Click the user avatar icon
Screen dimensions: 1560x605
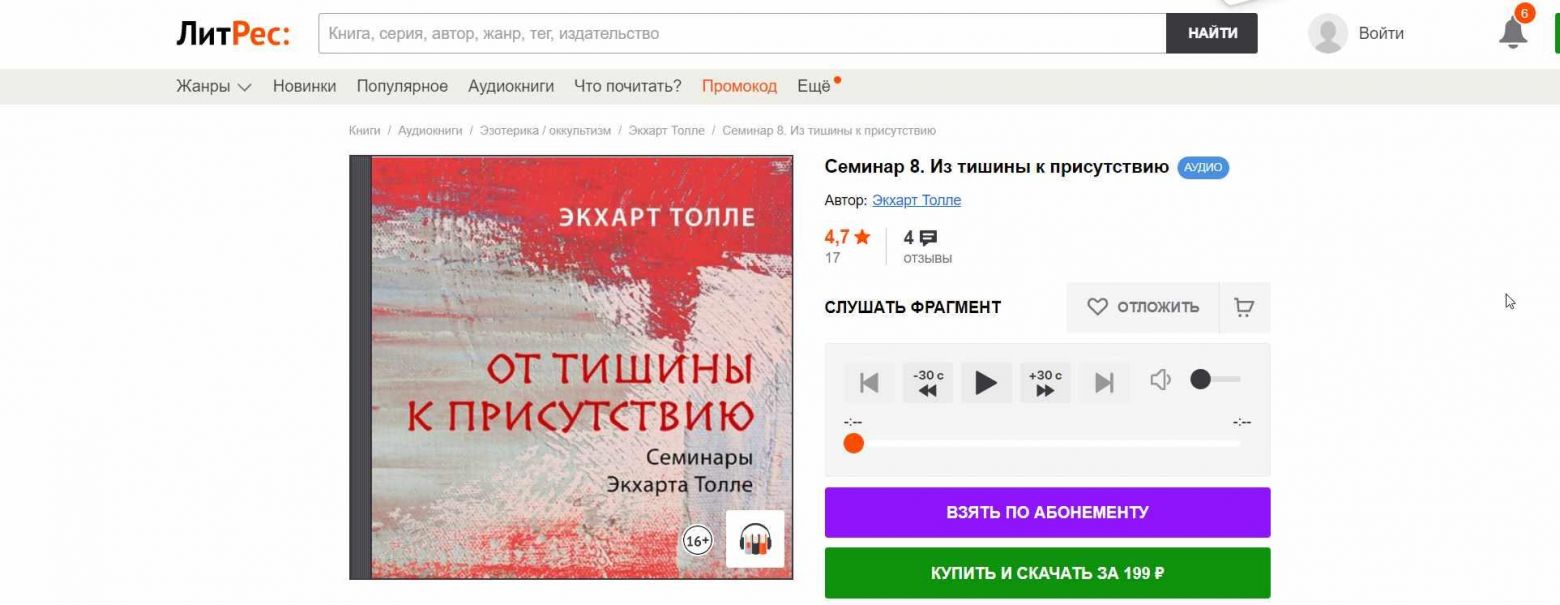(x=1327, y=33)
